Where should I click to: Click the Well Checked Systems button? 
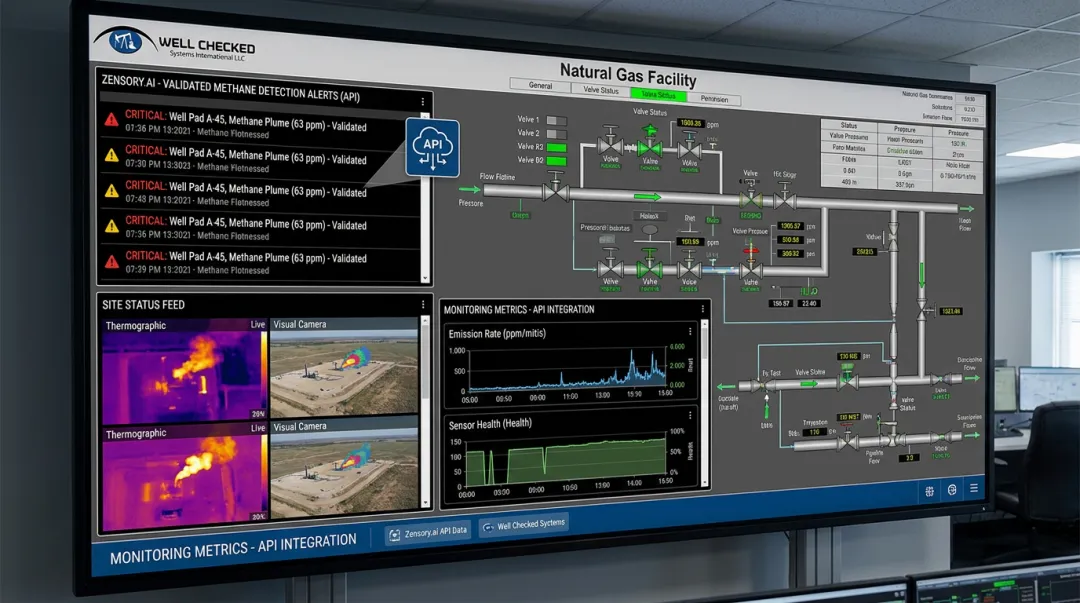[x=524, y=525]
